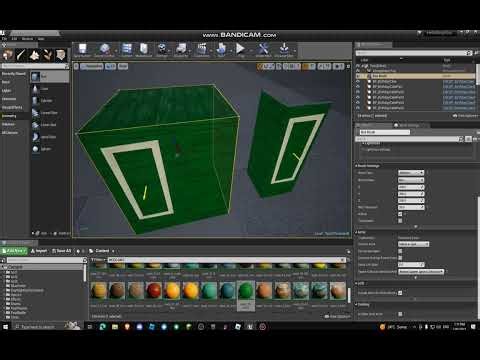Toggle visibility eye of selected Box Brush row
This screenshot has width=480, height=360.
click(x=358, y=76)
